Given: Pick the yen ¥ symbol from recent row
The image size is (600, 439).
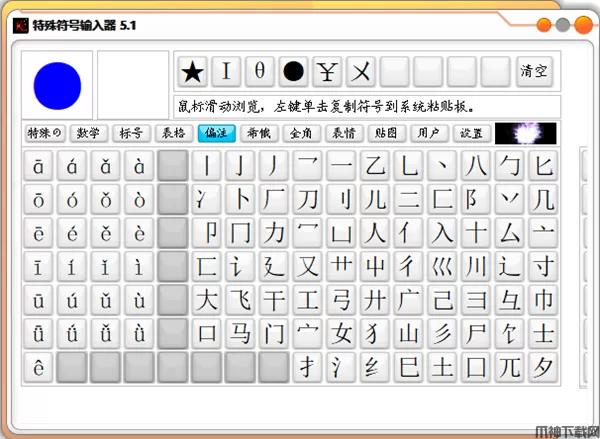Looking at the screenshot, I should pos(327,71).
